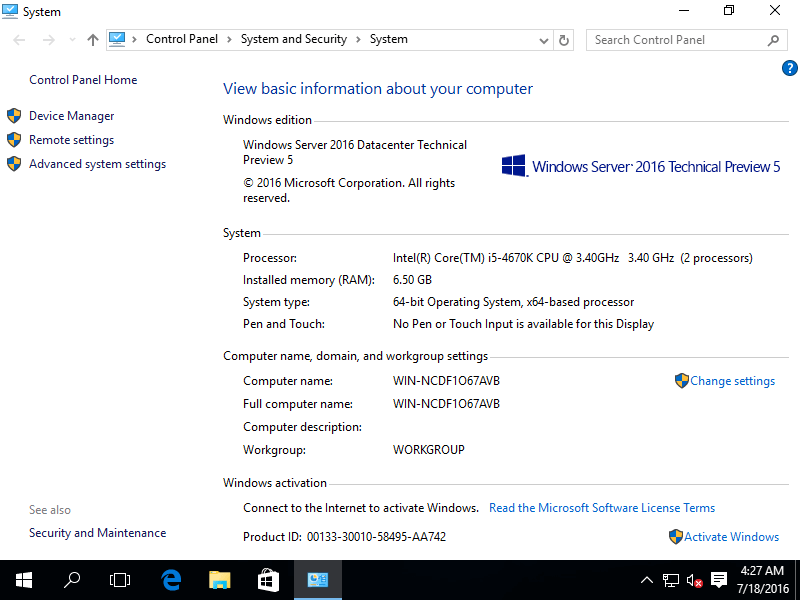Show hidden tray icons chevron
The width and height of the screenshot is (800, 600).
click(x=647, y=580)
